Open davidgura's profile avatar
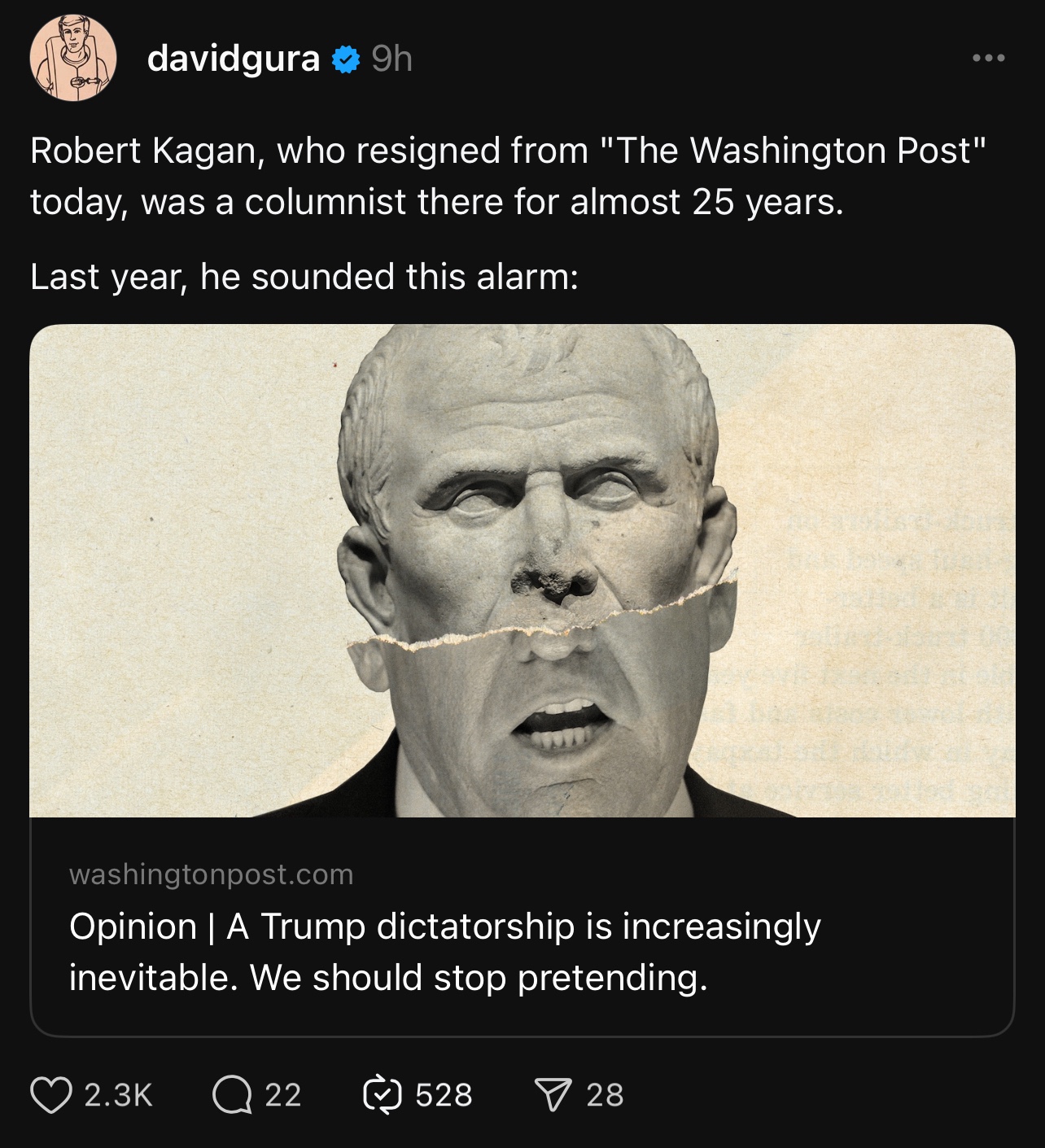This screenshot has width=1045, height=1148. tap(73, 59)
